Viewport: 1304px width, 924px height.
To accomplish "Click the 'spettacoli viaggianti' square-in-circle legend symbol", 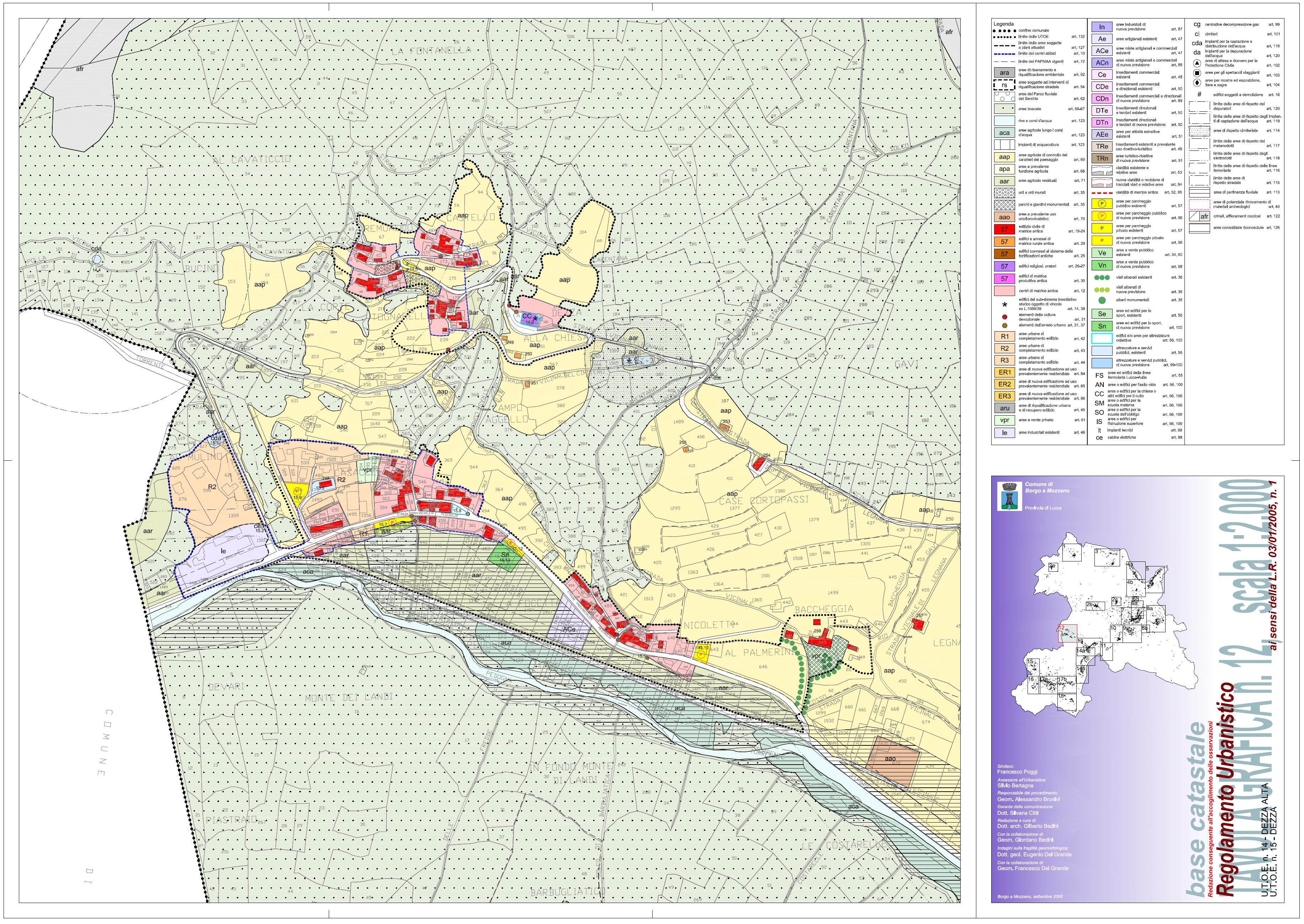I will click(x=1197, y=74).
